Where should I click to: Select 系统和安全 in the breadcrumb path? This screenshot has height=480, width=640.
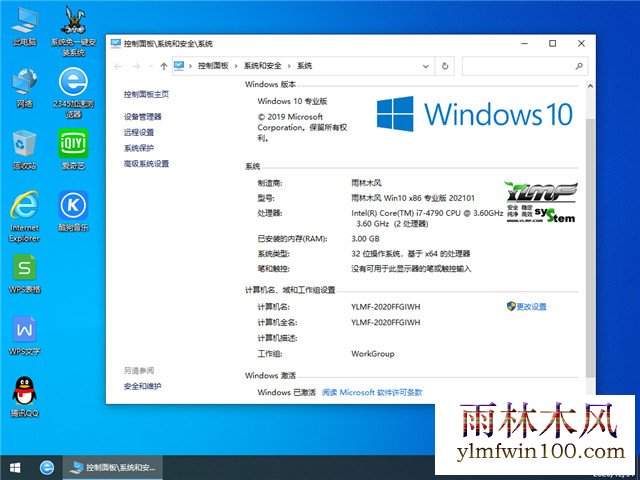[x=262, y=66]
